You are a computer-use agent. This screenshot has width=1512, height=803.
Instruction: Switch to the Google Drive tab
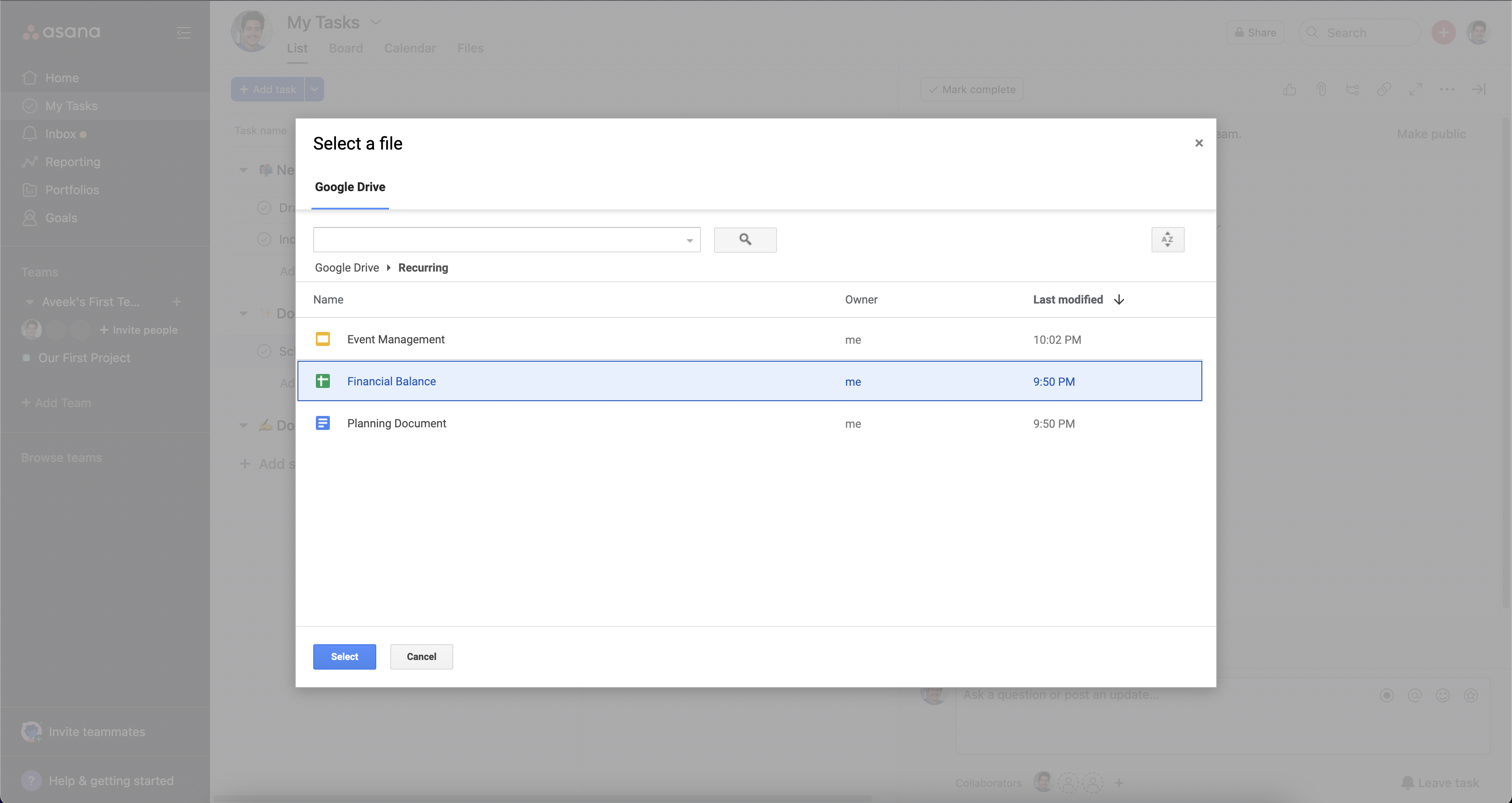pyautogui.click(x=350, y=187)
